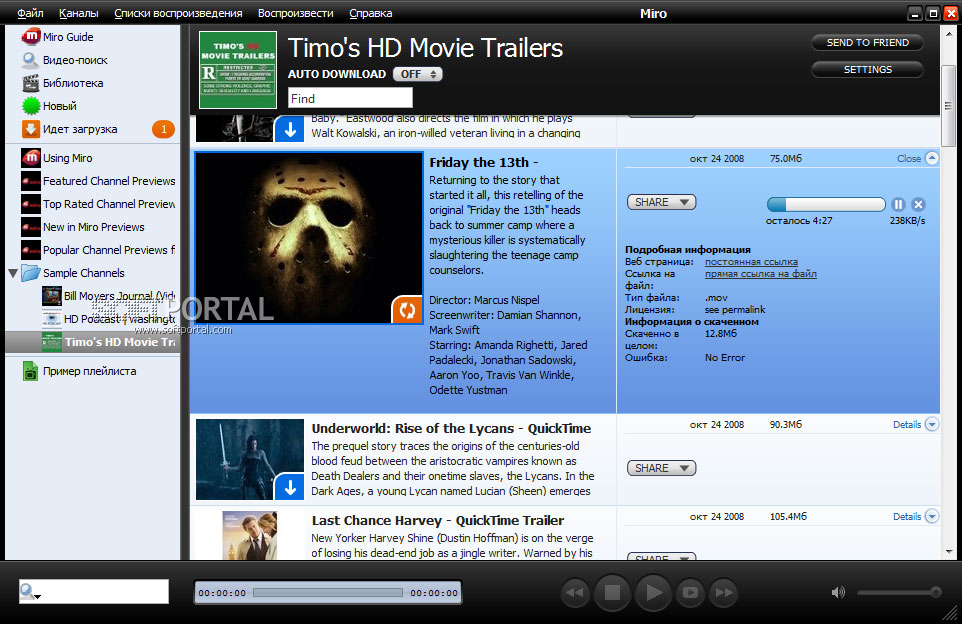The width and height of the screenshot is (962, 624).
Task: Download the Gran Torino trailer item
Action: click(290, 129)
